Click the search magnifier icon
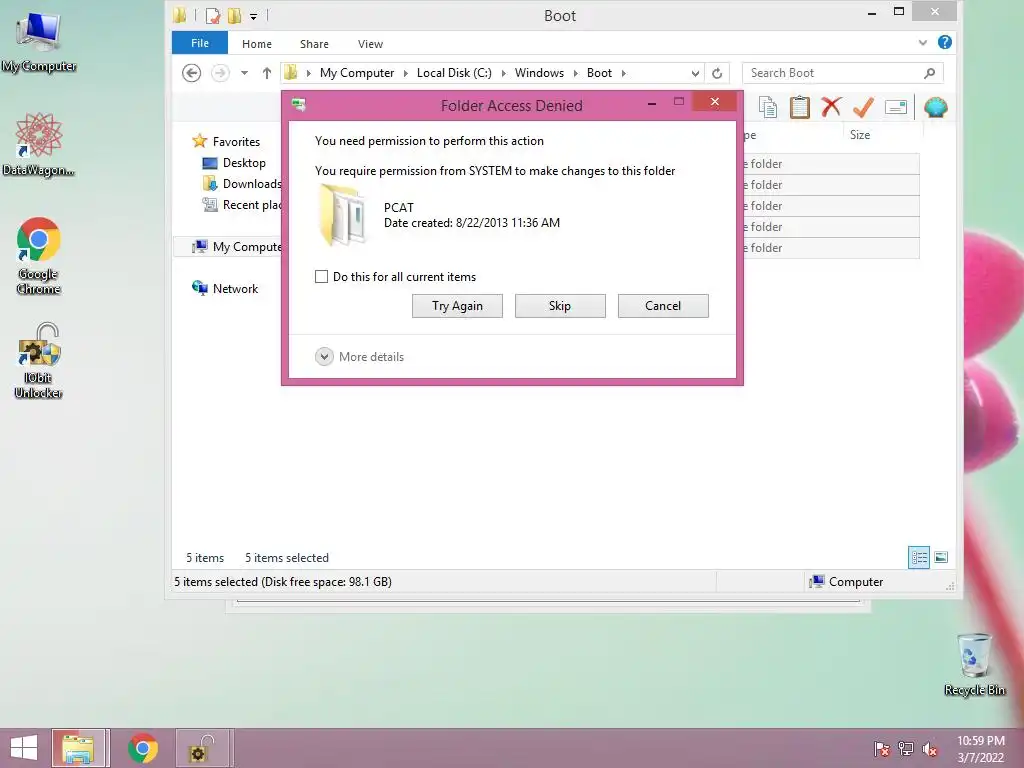The image size is (1024, 768). pyautogui.click(x=929, y=73)
